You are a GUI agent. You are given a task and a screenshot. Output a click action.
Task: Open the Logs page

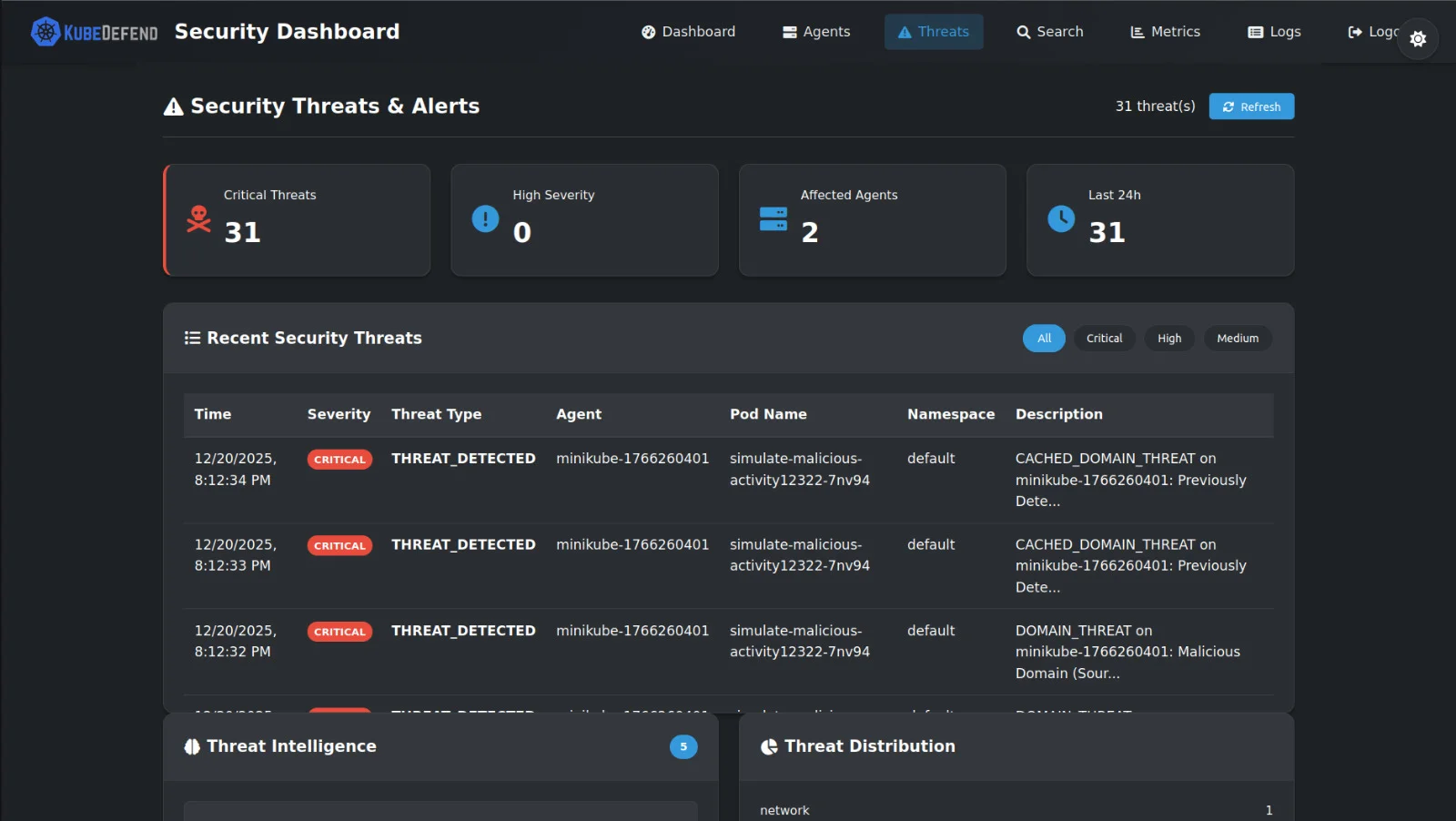(x=1274, y=32)
